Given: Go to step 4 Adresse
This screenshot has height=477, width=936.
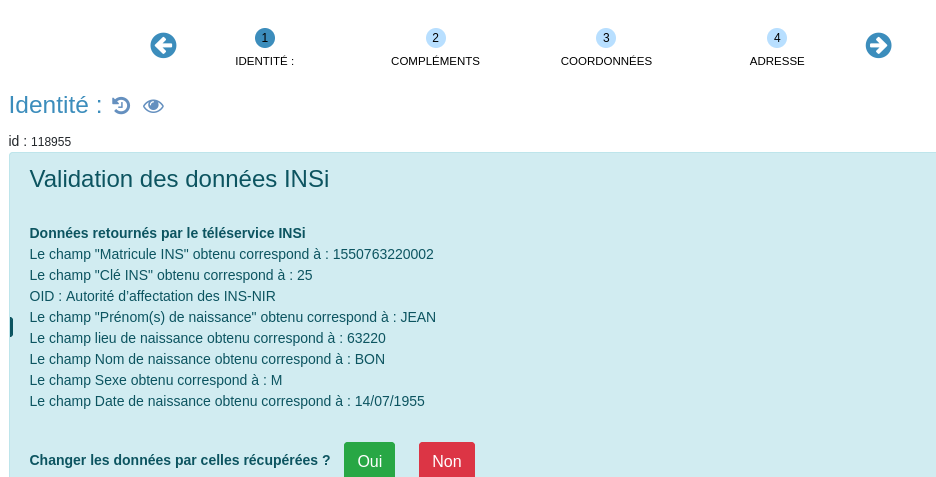Looking at the screenshot, I should coord(777,47).
